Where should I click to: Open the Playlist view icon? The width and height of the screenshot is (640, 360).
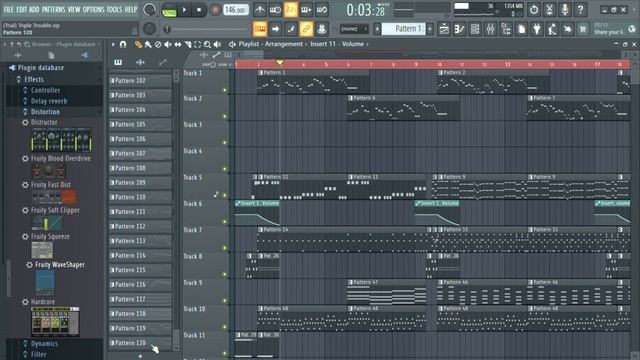[444, 29]
